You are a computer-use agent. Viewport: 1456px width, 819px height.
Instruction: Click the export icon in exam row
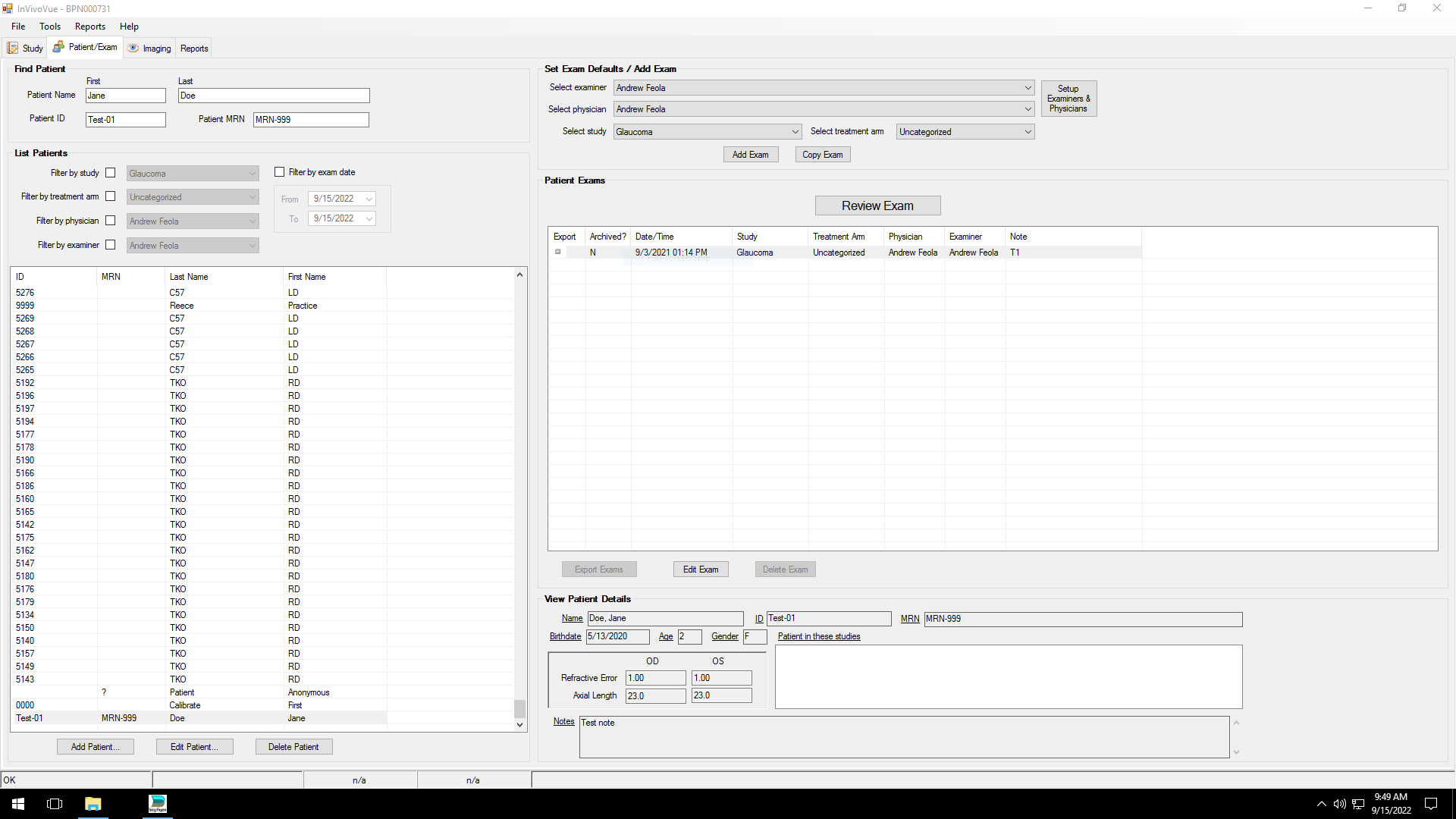[x=558, y=252]
